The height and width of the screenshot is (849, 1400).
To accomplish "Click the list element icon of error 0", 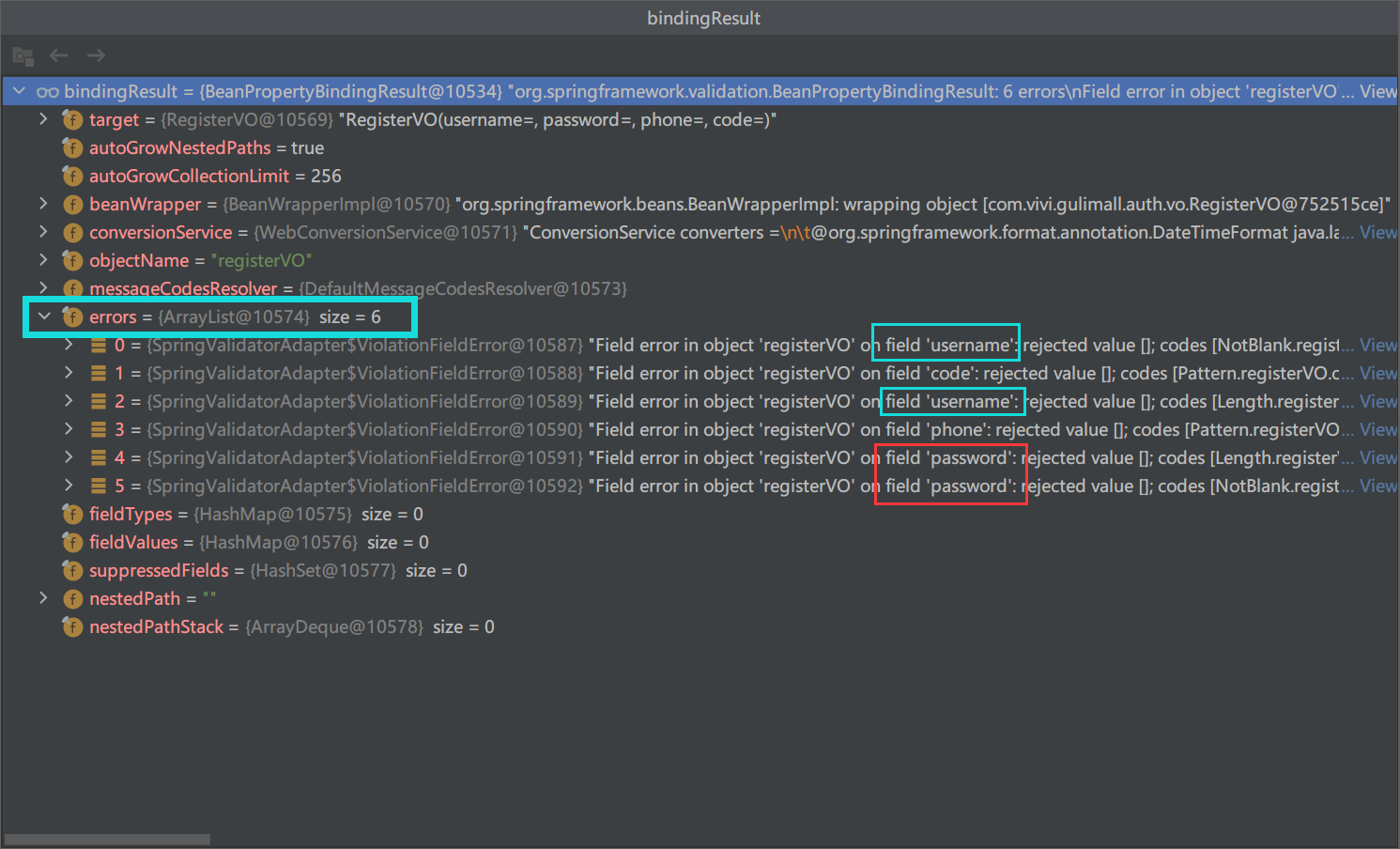I will point(98,345).
